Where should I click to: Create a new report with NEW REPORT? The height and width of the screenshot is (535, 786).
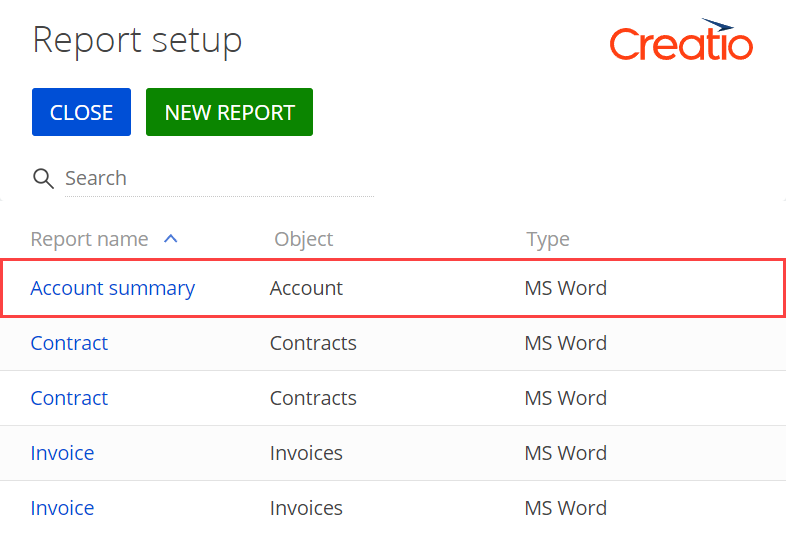pyautogui.click(x=229, y=112)
